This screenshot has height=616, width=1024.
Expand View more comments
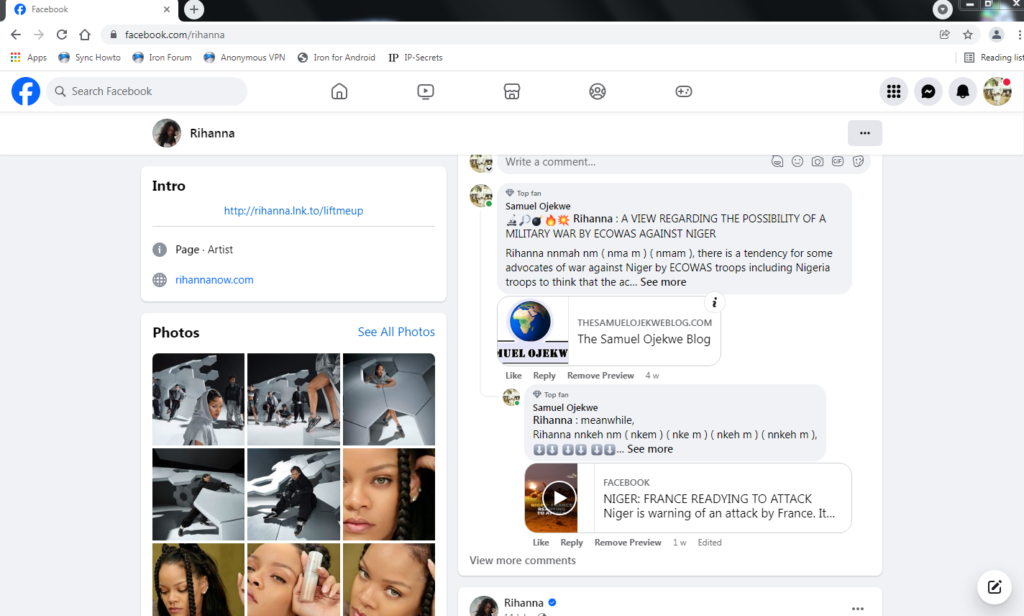522,560
